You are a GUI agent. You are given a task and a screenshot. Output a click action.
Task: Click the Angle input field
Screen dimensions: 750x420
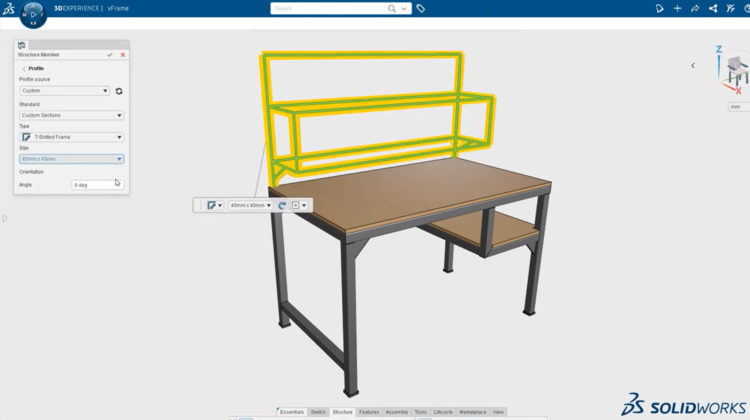click(97, 185)
